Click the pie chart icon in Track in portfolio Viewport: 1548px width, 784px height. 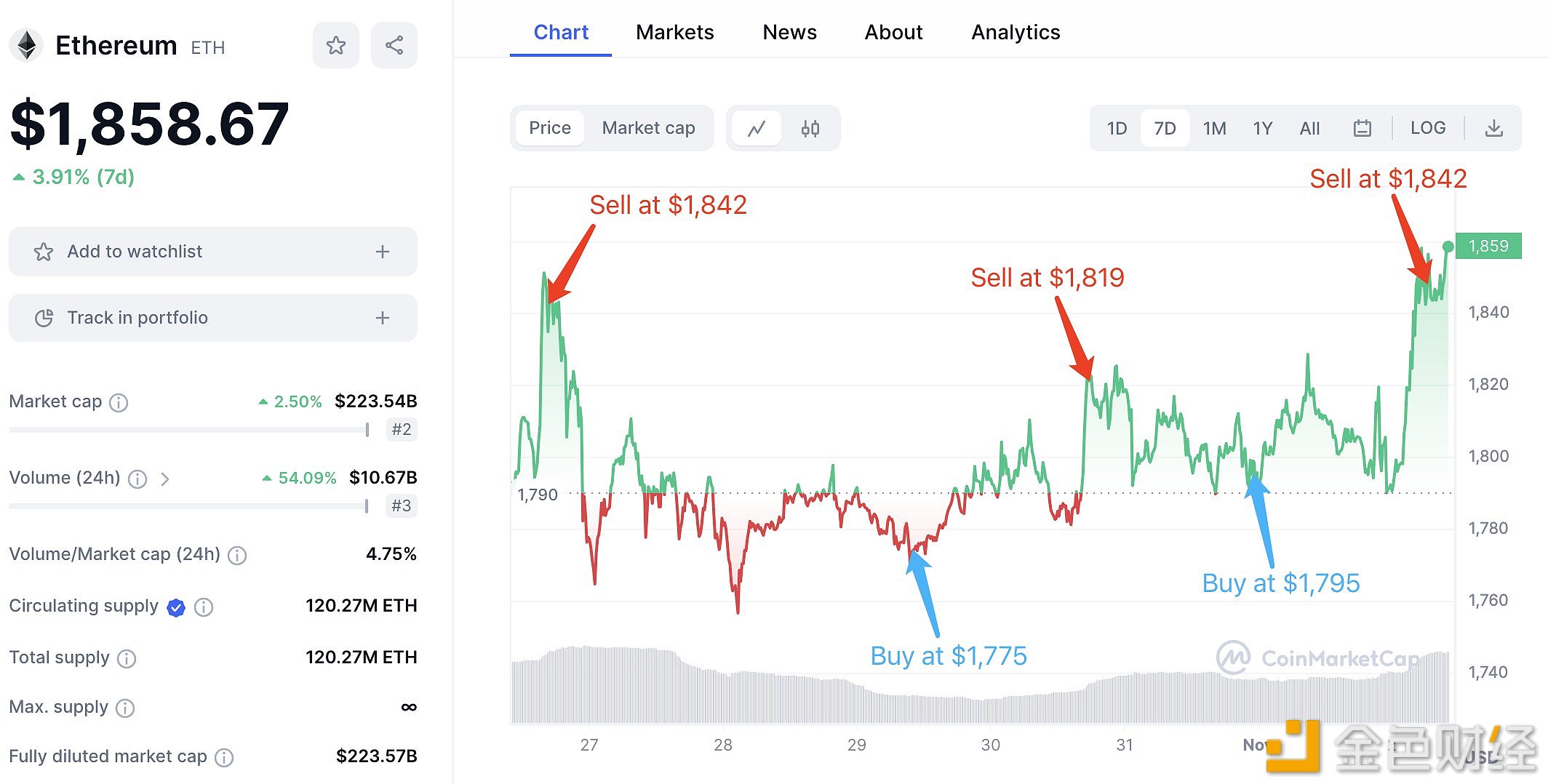44,318
